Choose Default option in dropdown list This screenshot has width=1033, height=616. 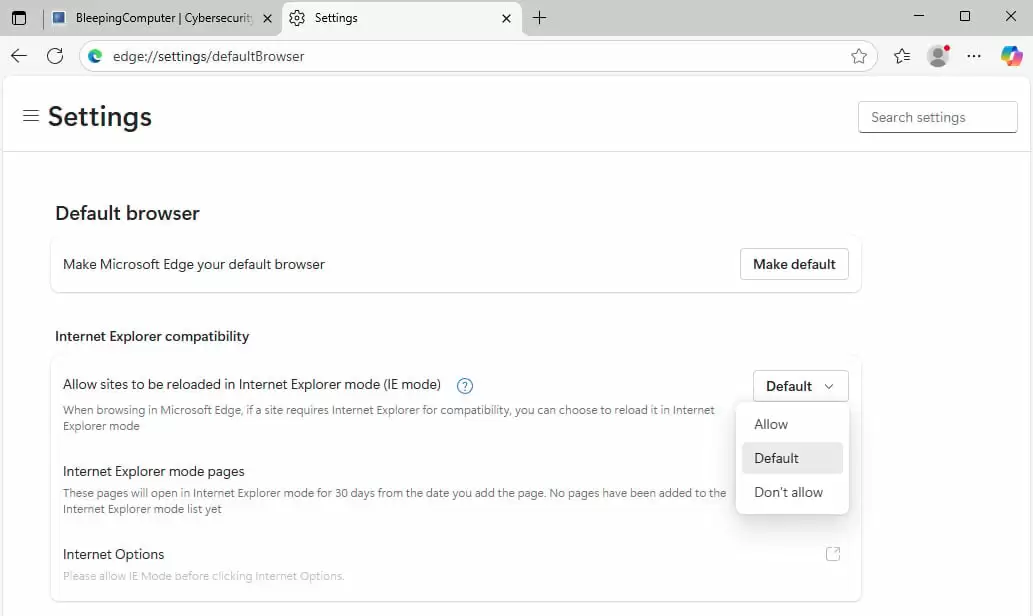tap(777, 458)
